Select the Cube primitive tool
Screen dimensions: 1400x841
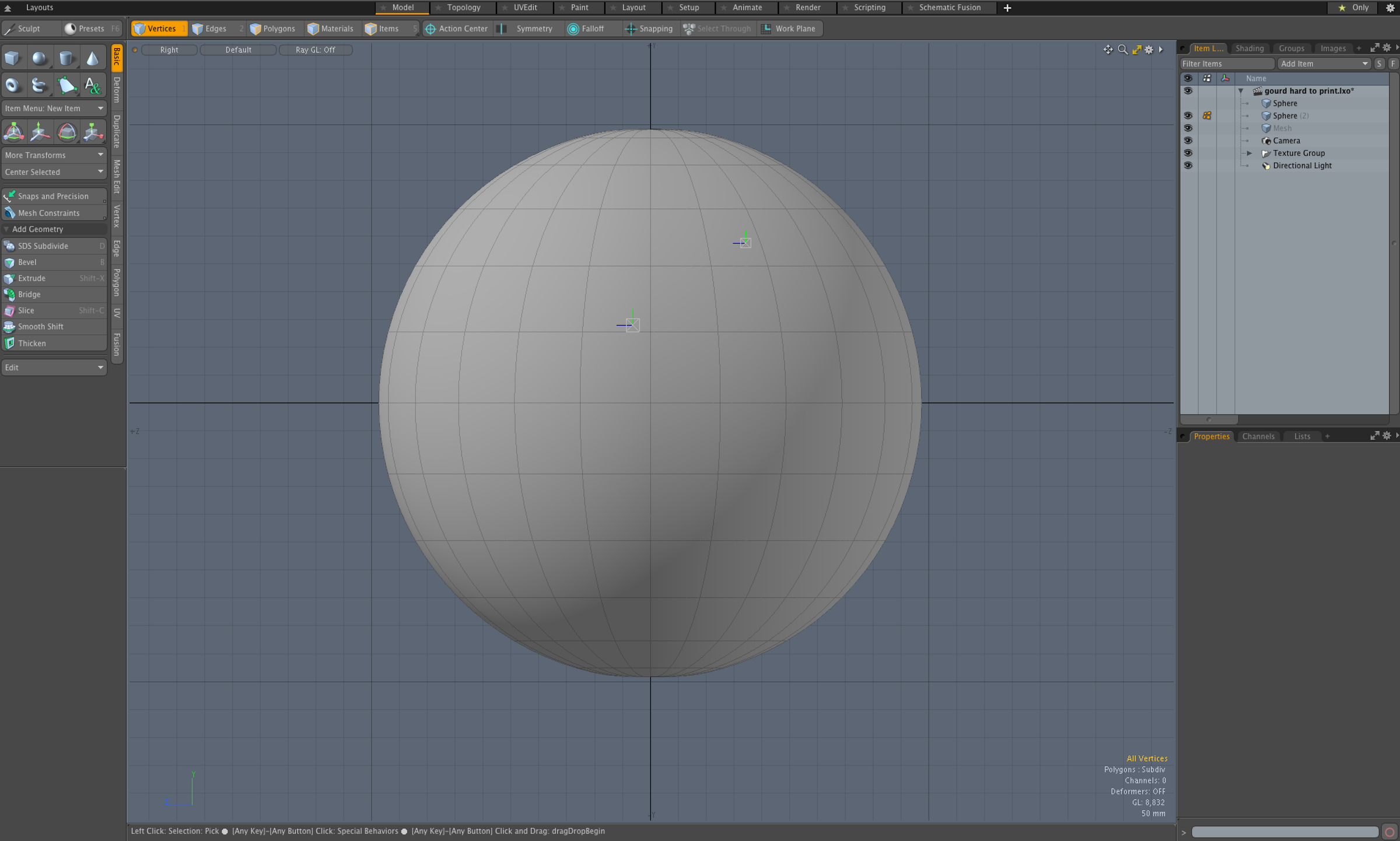13,58
